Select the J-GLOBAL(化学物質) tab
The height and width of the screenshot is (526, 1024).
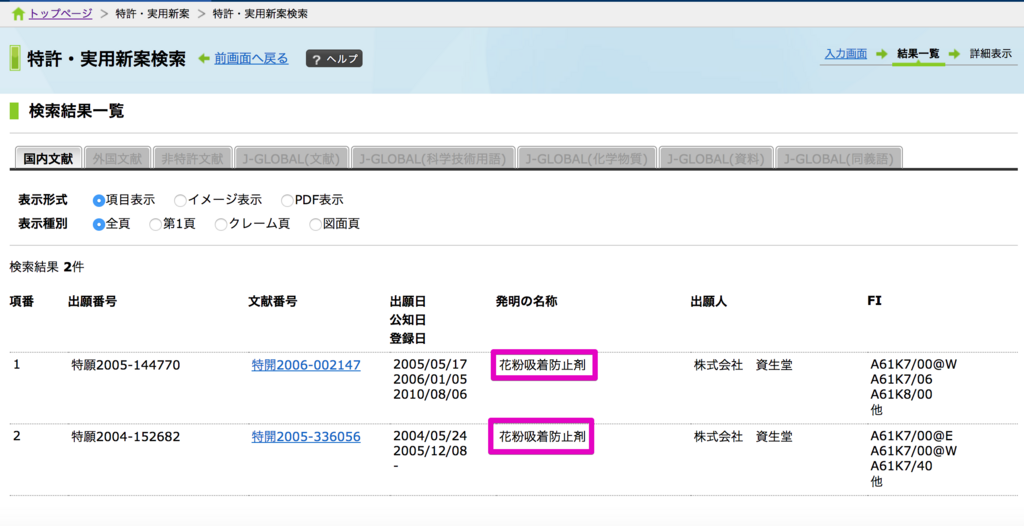[586, 158]
